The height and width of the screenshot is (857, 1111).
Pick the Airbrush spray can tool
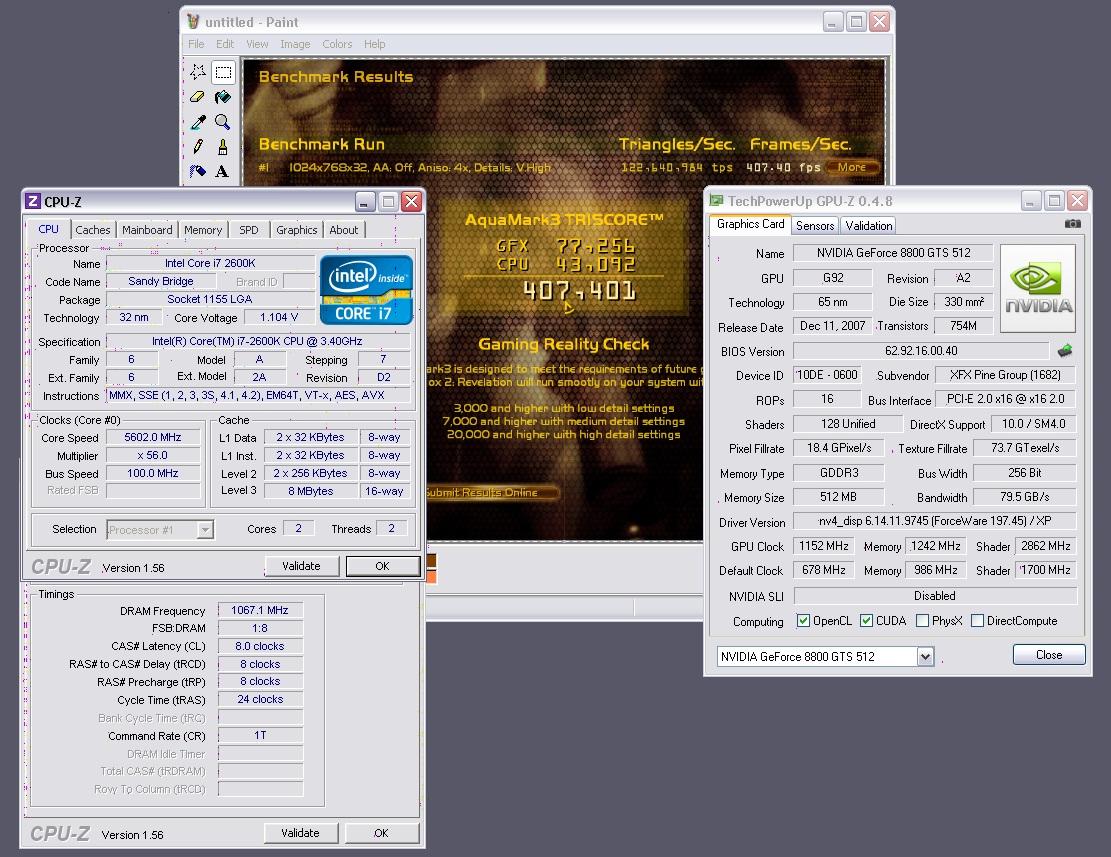pos(198,171)
